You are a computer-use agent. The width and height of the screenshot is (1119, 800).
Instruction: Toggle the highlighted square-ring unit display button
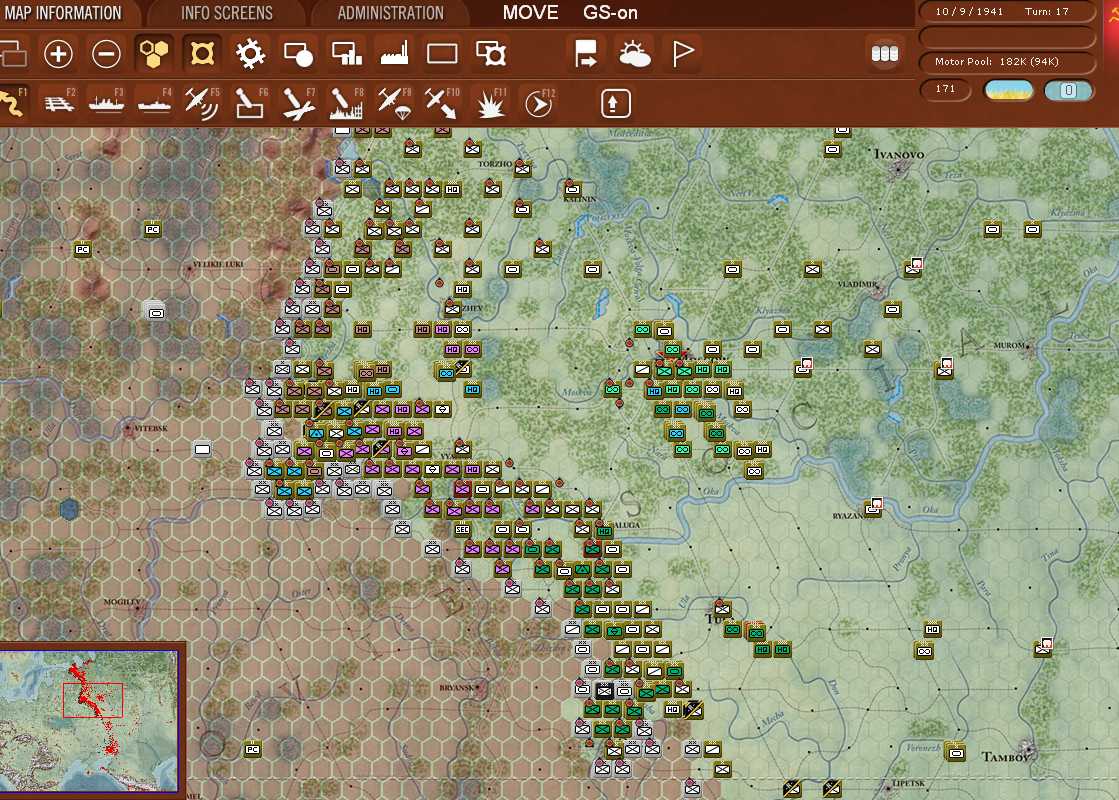202,54
